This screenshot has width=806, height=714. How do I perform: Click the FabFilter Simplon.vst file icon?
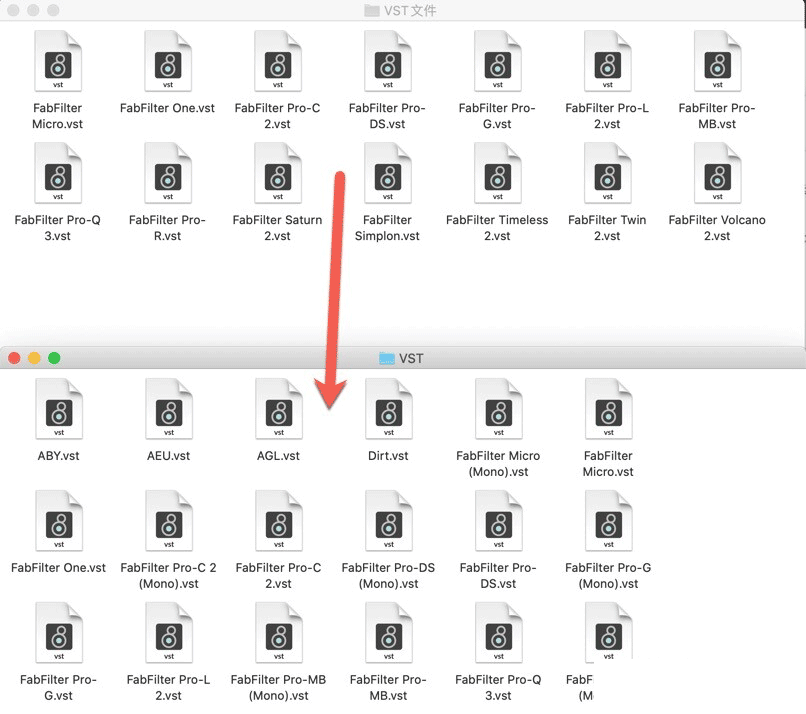(x=388, y=173)
